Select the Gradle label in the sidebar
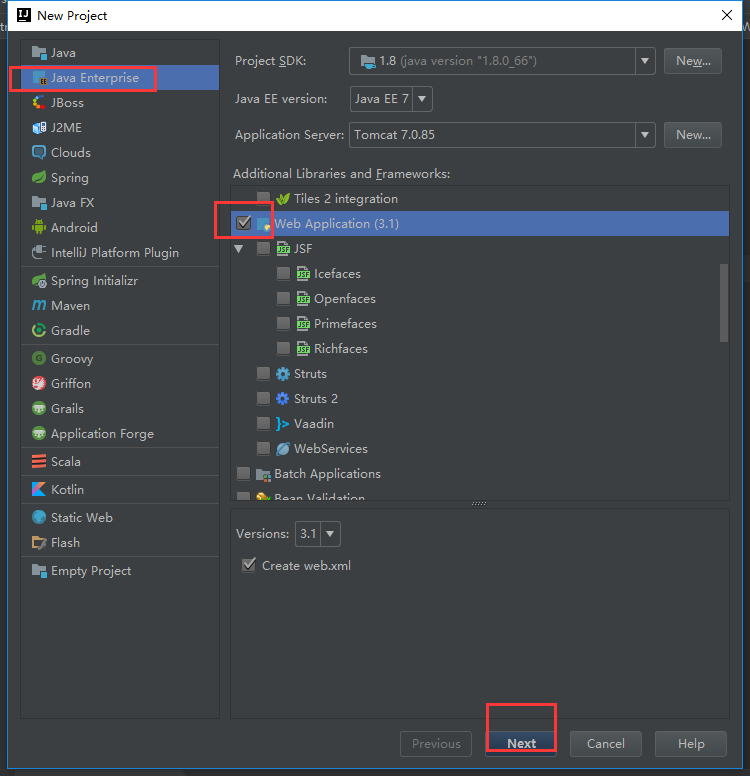 [70, 331]
